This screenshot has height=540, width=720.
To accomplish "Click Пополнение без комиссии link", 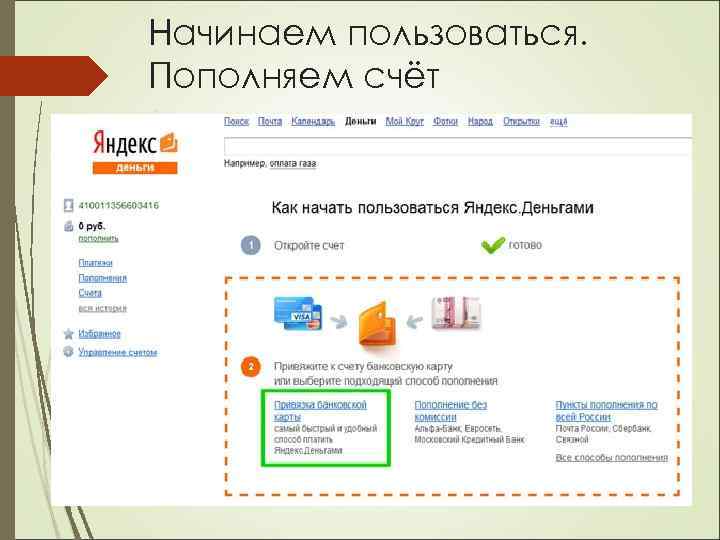I will click(450, 411).
